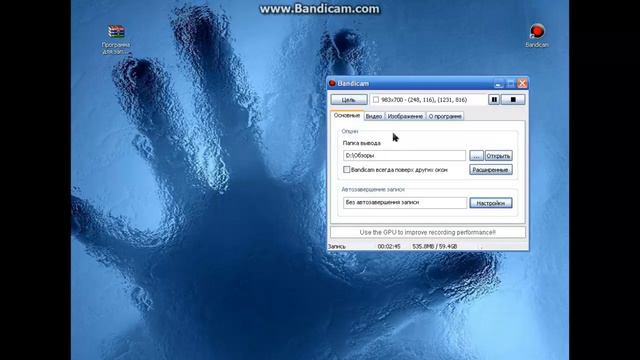Click the auto-complete recording text field

coord(405,202)
